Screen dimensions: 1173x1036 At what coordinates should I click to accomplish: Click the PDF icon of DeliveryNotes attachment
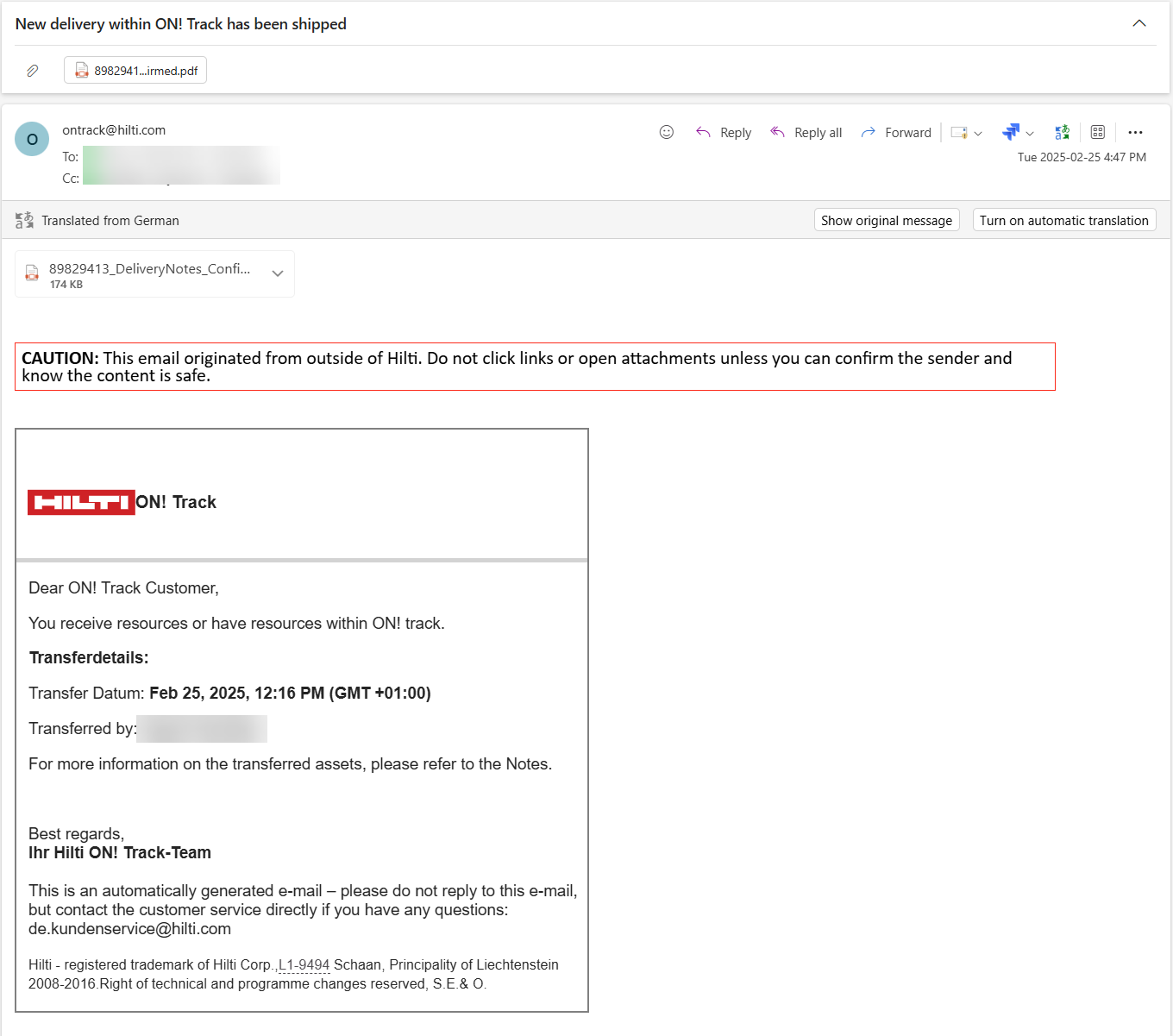(x=32, y=273)
